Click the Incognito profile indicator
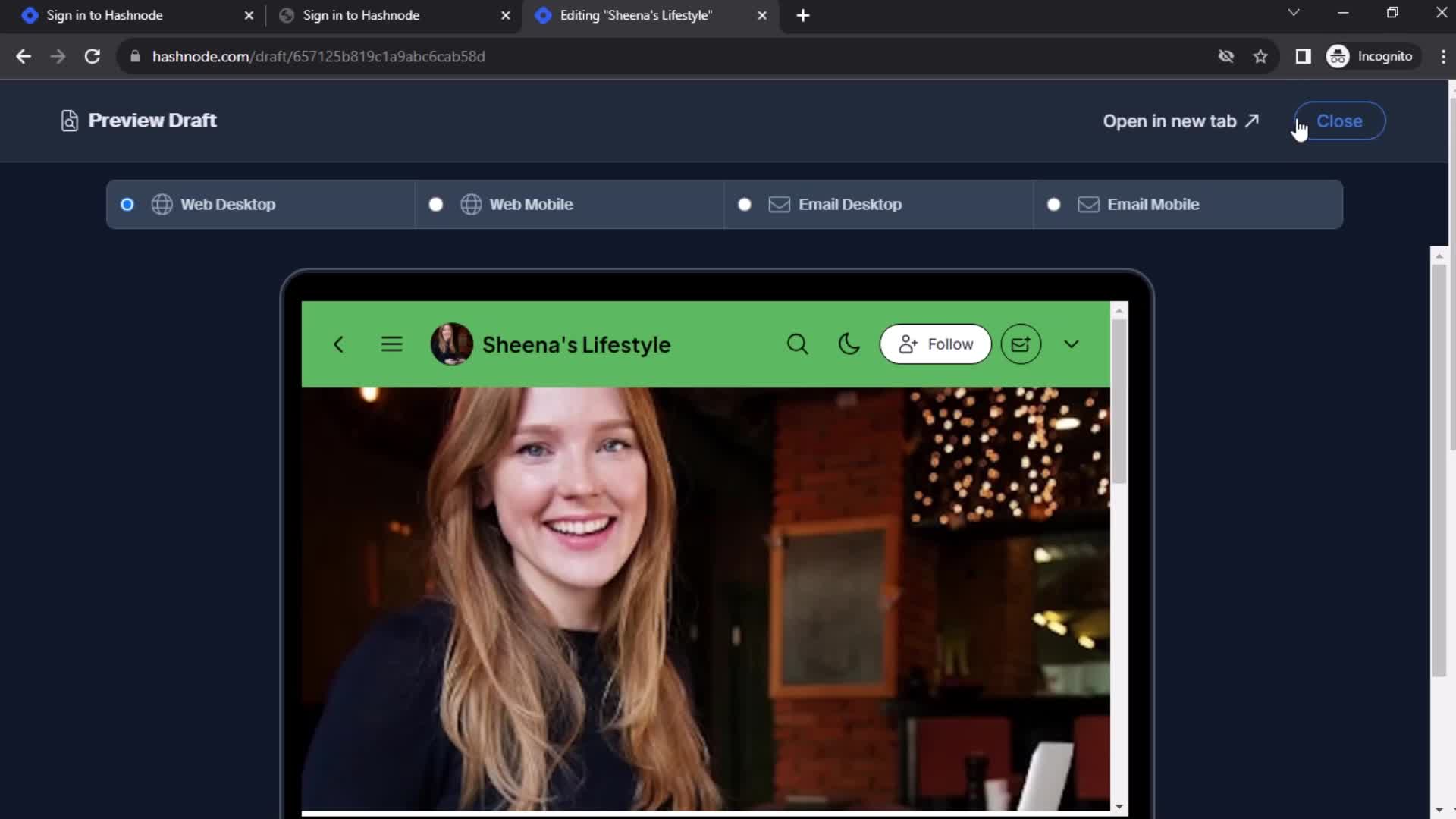 pos(1373,56)
